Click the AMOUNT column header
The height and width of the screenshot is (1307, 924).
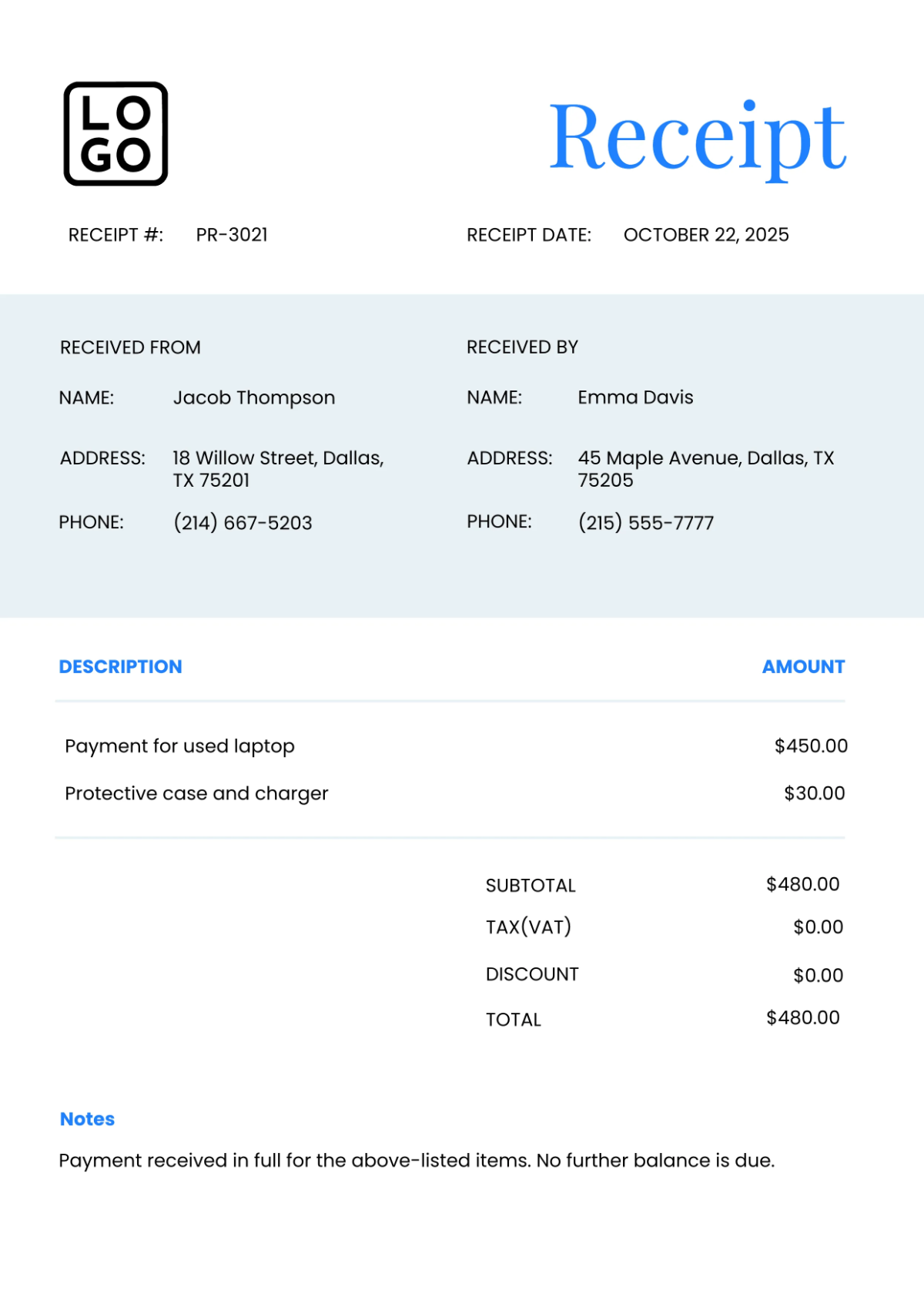point(803,667)
